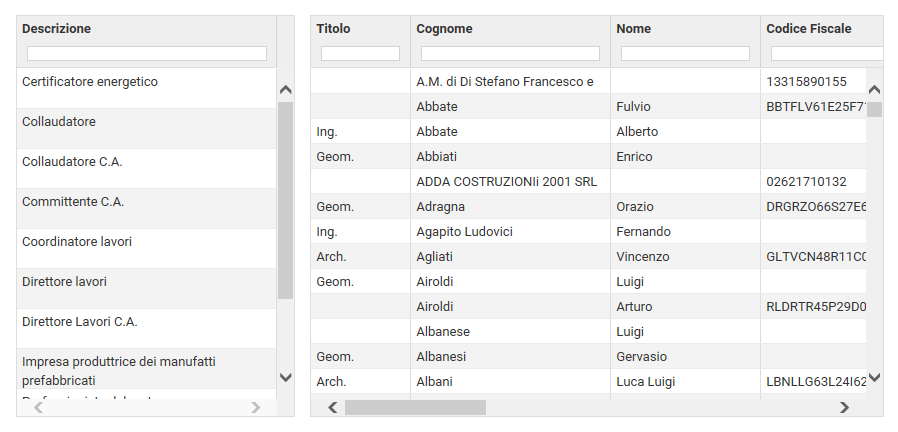
Task: Click the vertical scrollbar thumb of Descrizione list
Action: click(x=285, y=201)
